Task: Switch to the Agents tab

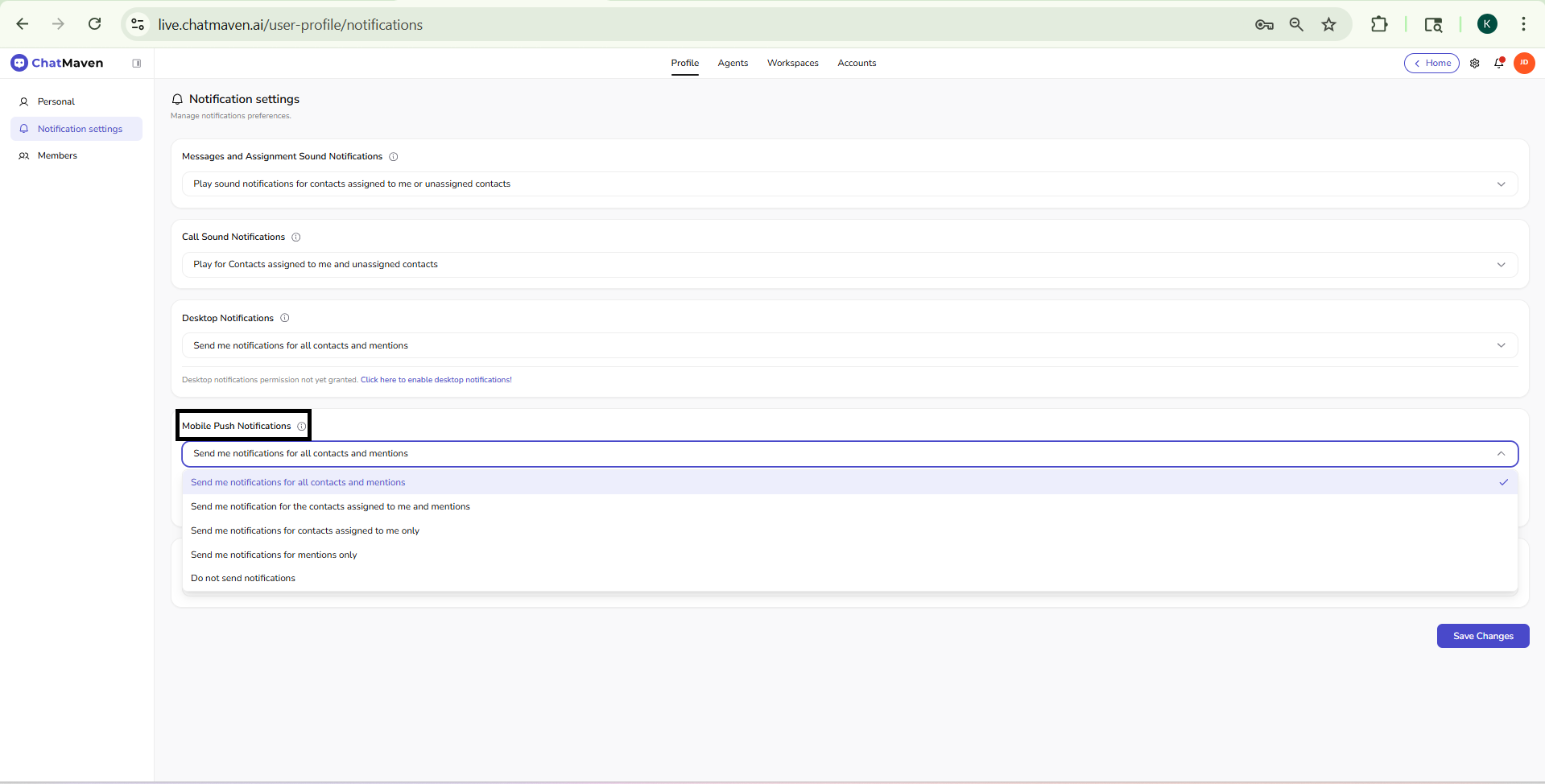Action: [x=733, y=64]
